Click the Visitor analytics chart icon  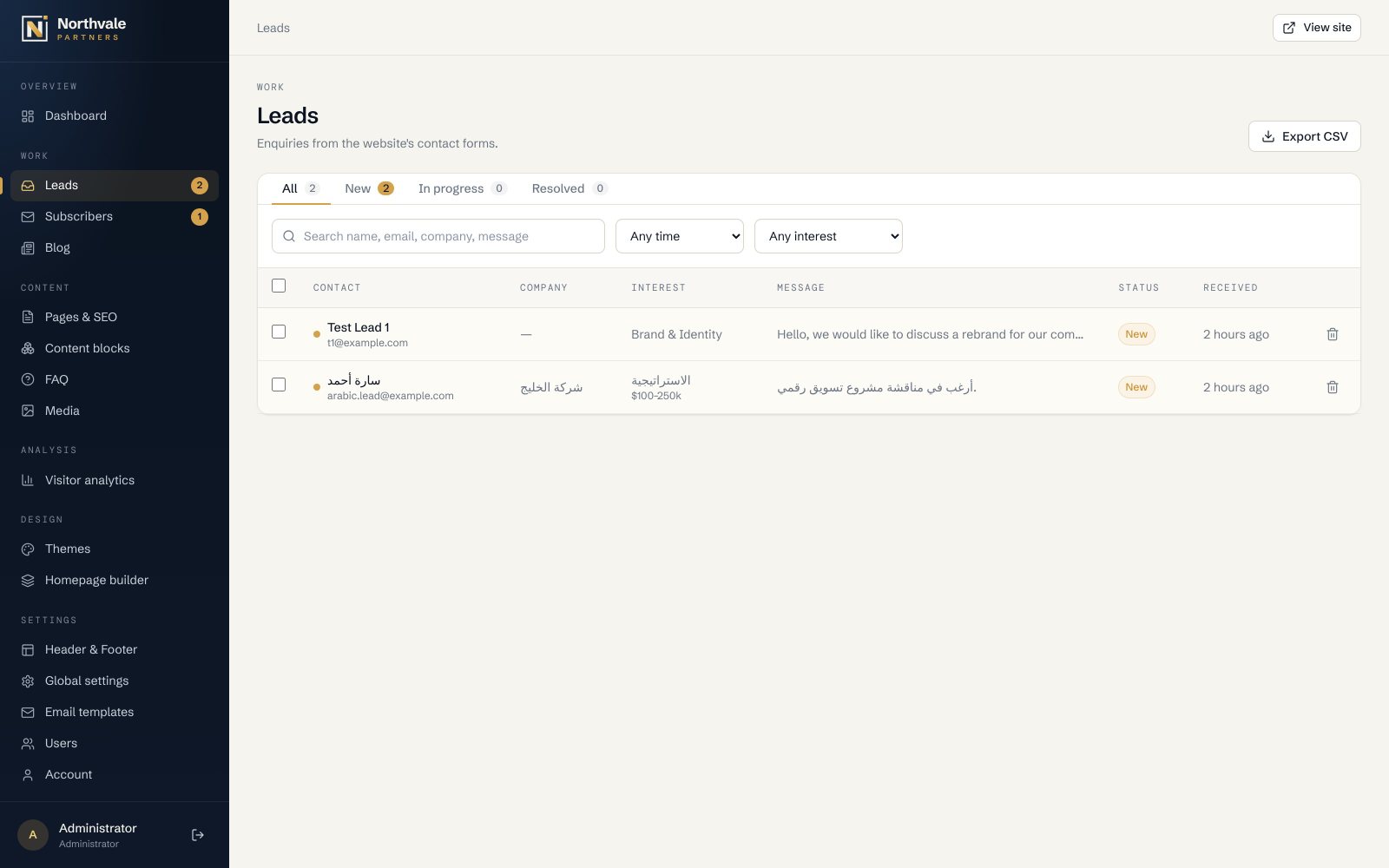tap(28, 481)
